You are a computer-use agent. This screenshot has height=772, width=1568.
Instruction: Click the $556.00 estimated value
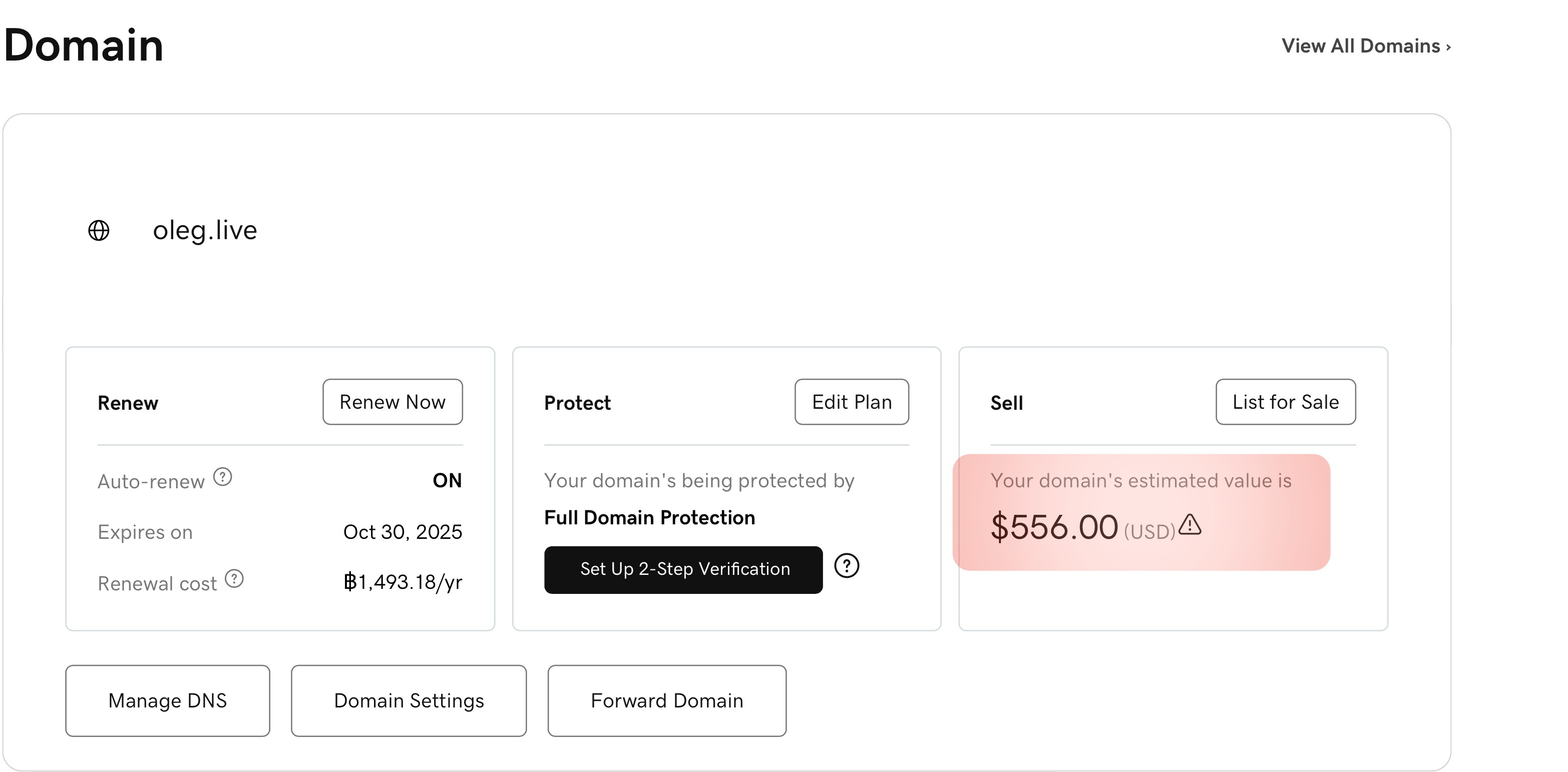point(1054,527)
